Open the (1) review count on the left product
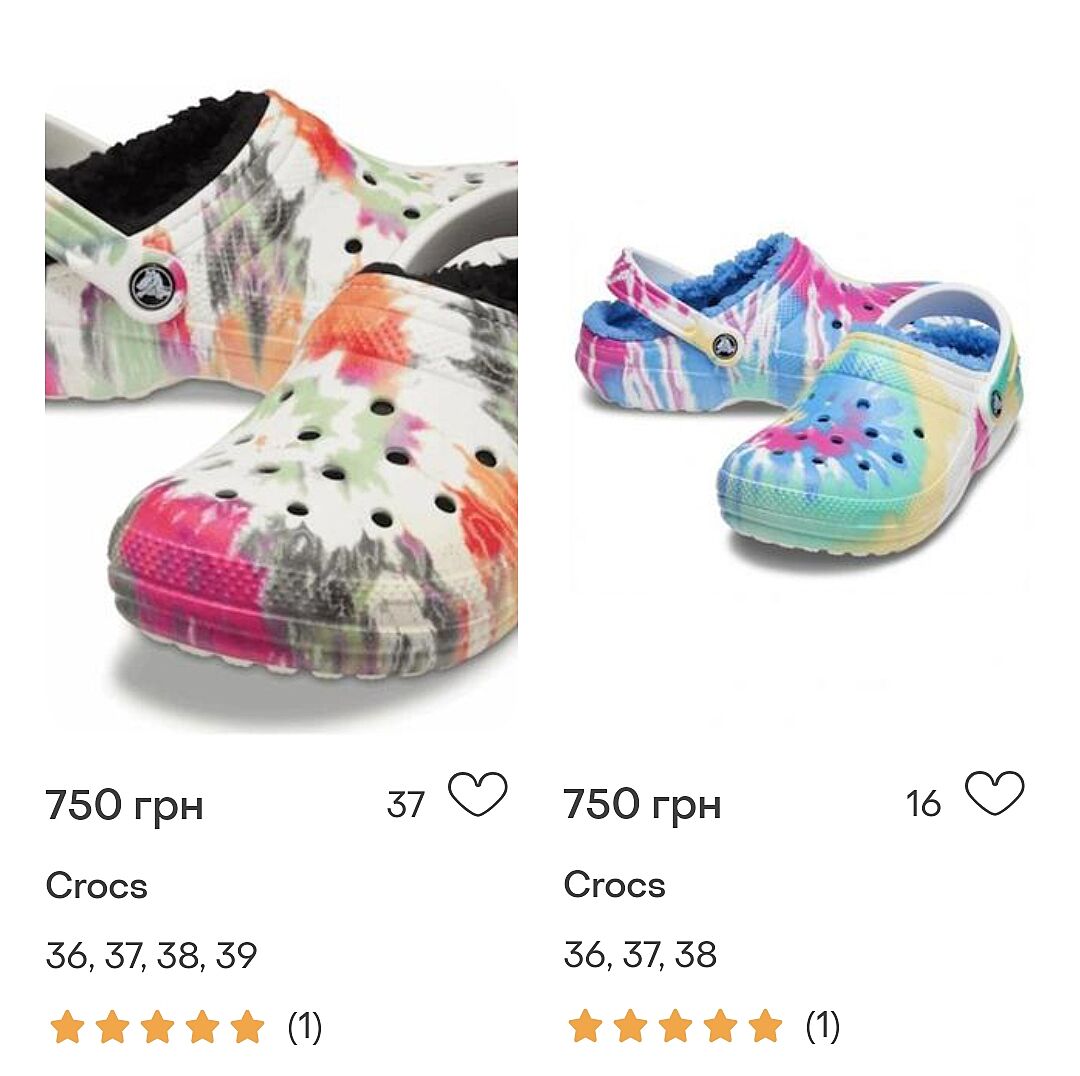 pyautogui.click(x=305, y=1026)
